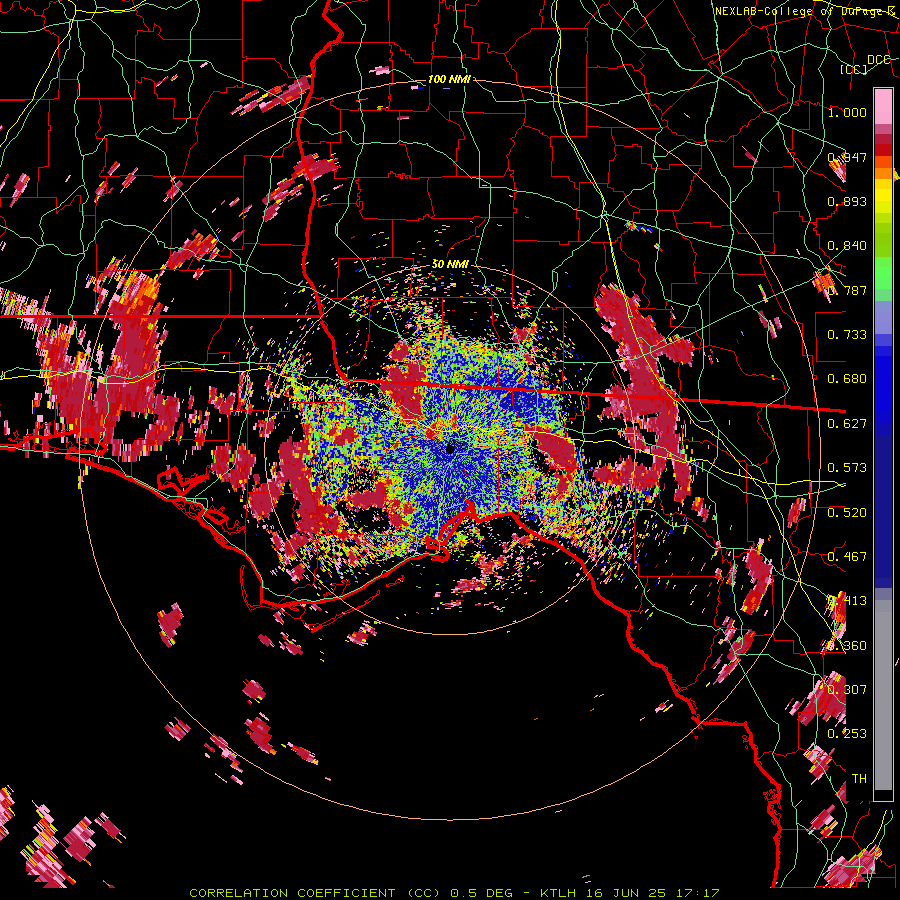Pick the periwinkle color bar band near 0.733
The image size is (900, 900).
click(883, 317)
